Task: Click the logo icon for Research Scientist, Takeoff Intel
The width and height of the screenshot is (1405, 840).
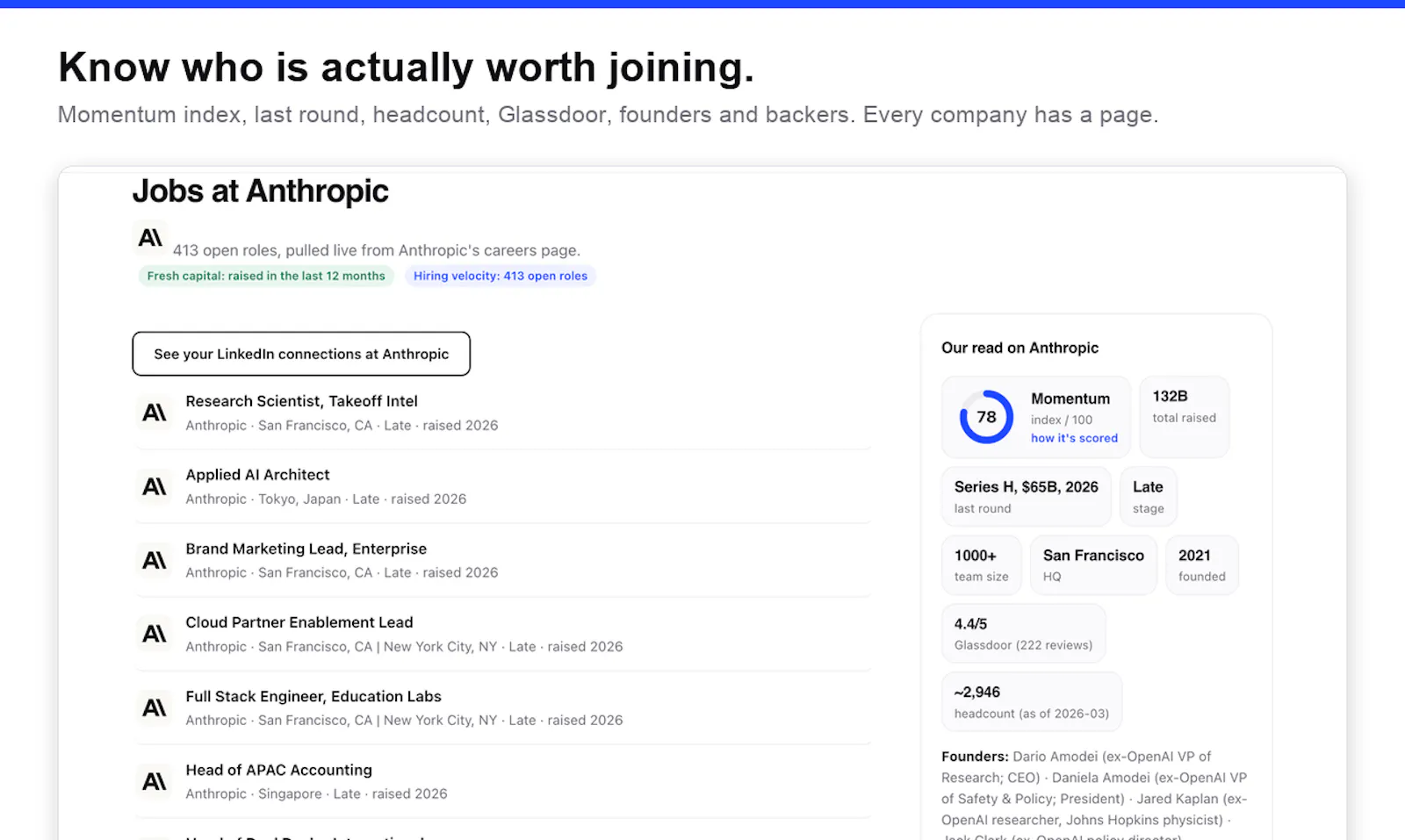Action: 155,413
